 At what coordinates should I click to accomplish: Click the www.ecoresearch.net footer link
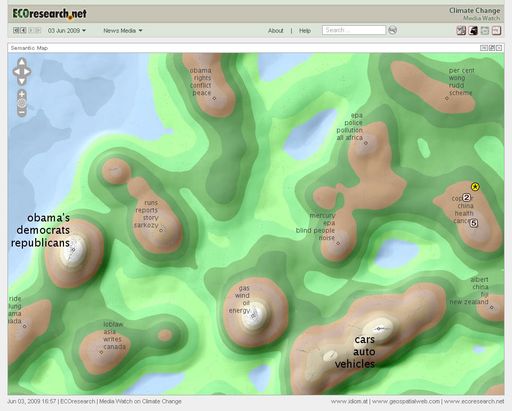click(474, 401)
